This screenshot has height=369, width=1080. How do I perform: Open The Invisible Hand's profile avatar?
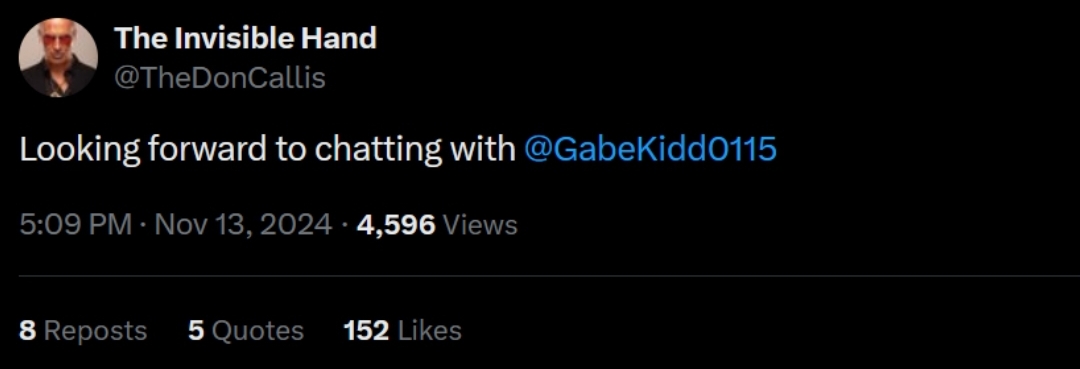(x=58, y=57)
